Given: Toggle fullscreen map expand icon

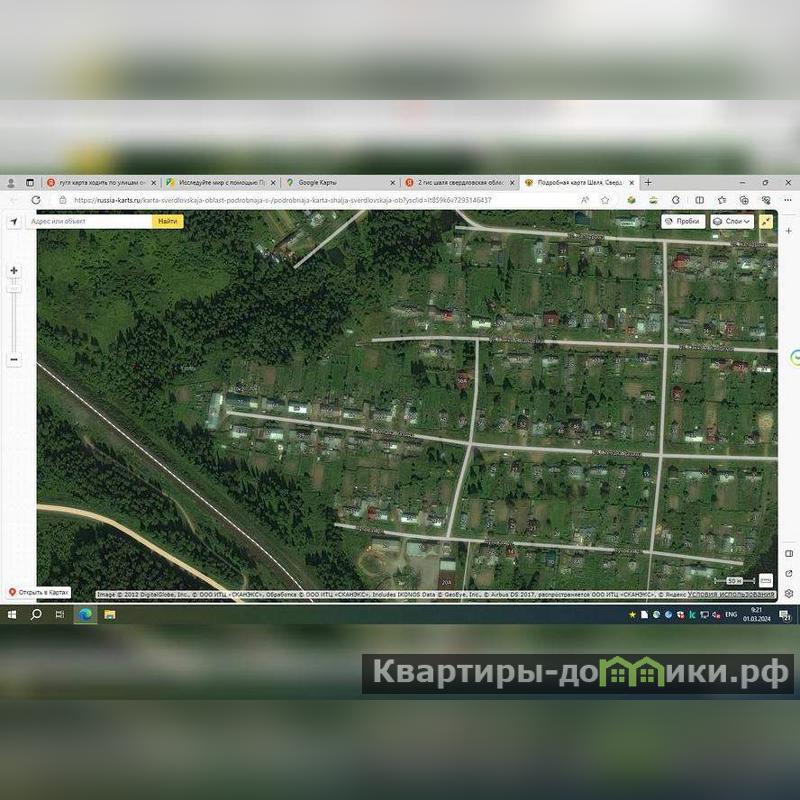Looking at the screenshot, I should pos(766,221).
